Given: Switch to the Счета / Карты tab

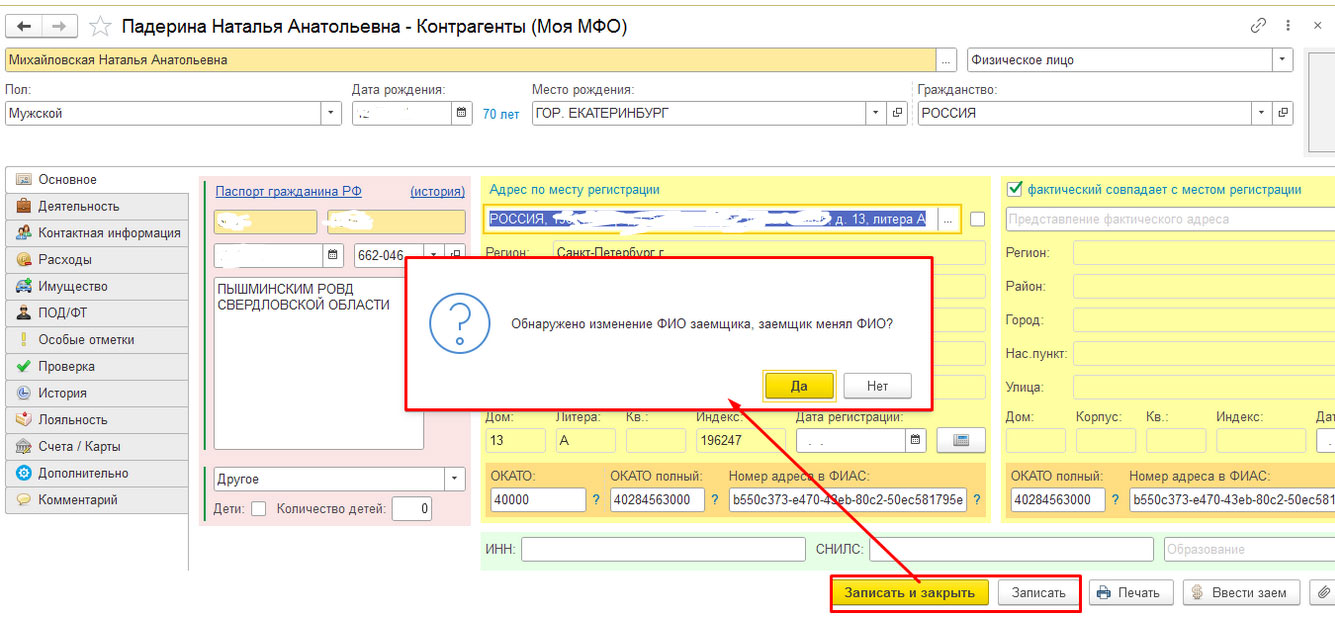Looking at the screenshot, I should click(96, 446).
